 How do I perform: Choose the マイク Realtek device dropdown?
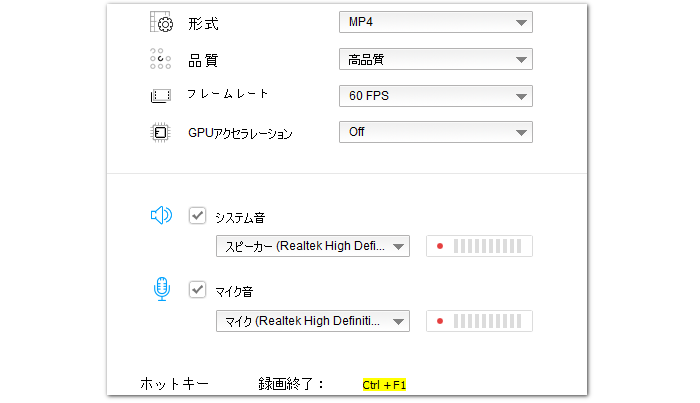click(312, 321)
